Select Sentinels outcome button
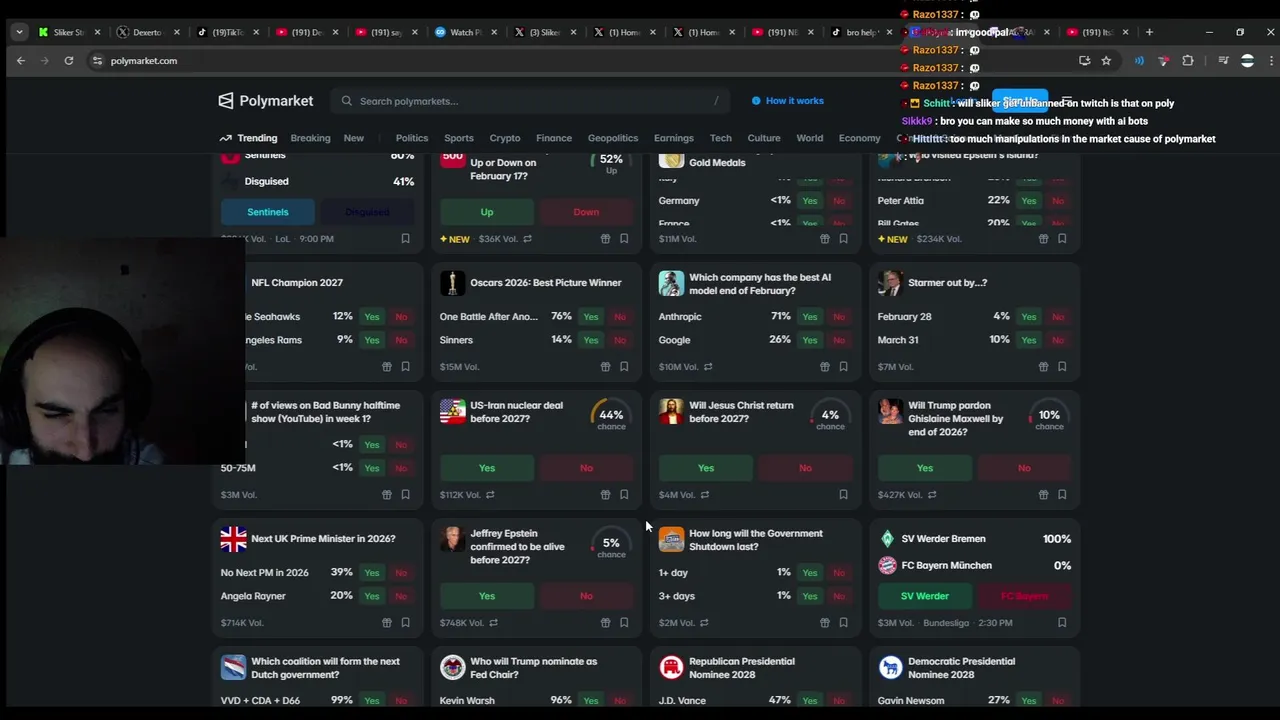Image resolution: width=1280 pixels, height=720 pixels. 267,212
